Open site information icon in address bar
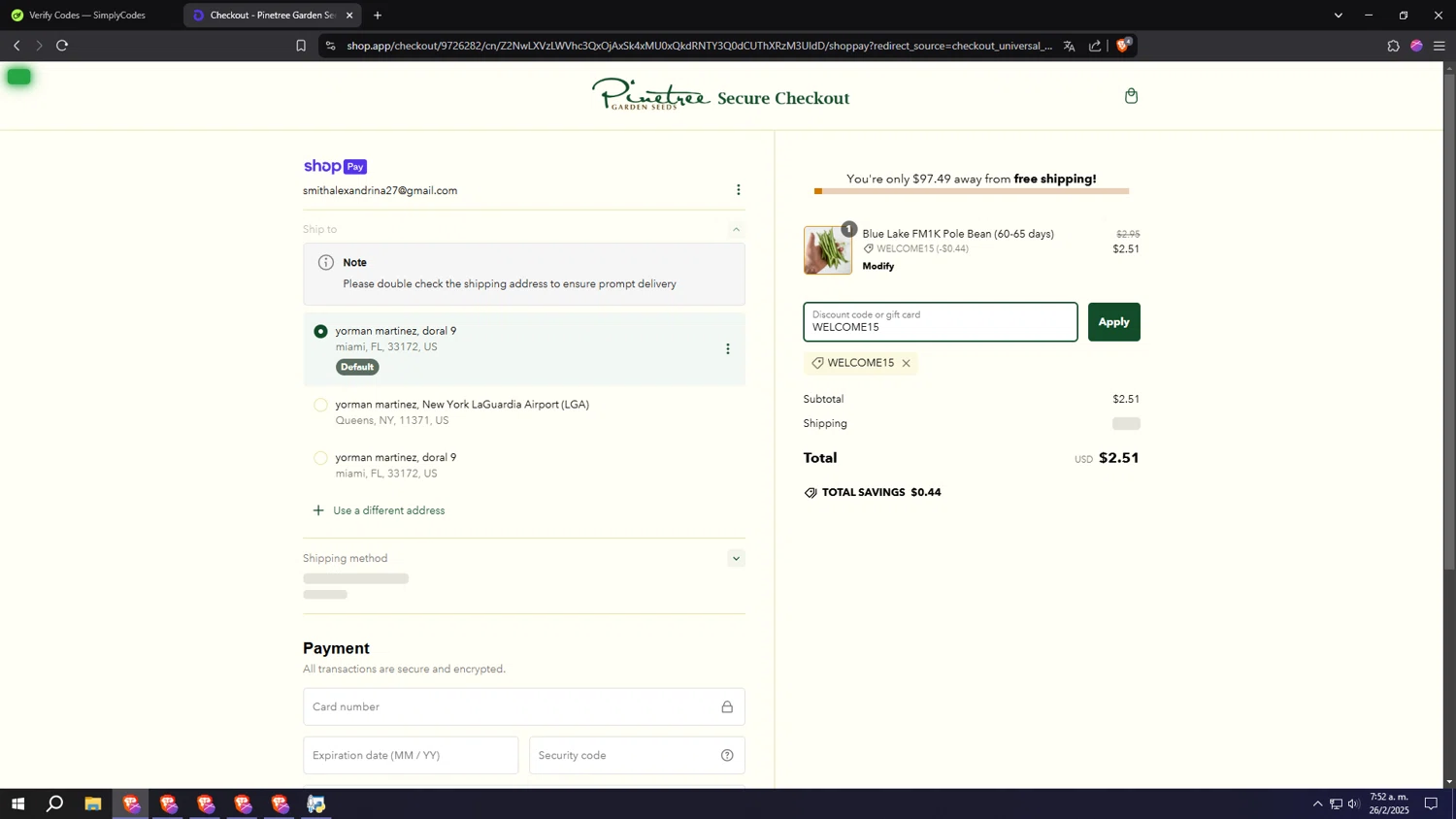Image resolution: width=1456 pixels, height=819 pixels. [x=331, y=46]
